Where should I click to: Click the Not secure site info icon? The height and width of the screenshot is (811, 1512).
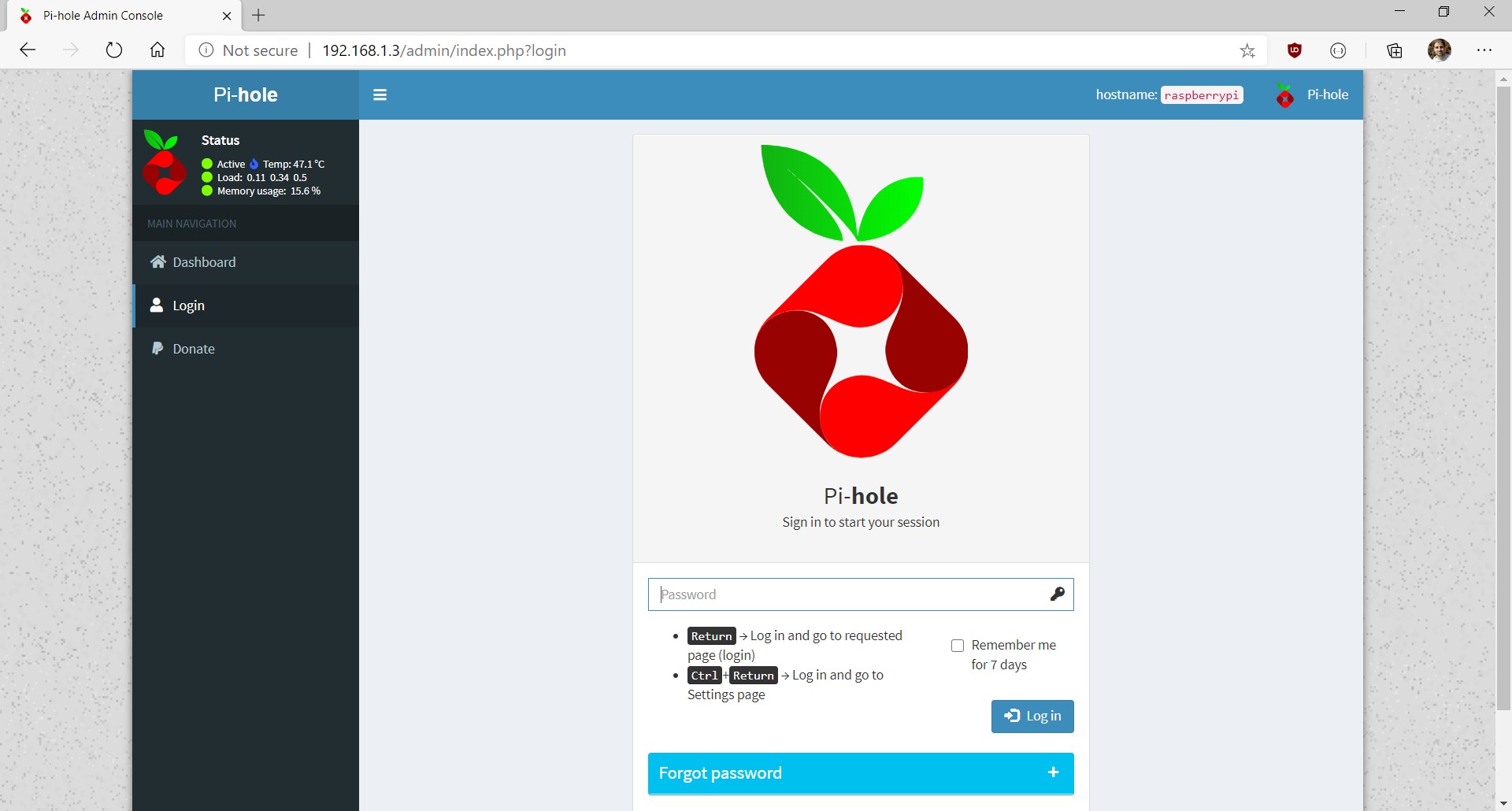206,50
